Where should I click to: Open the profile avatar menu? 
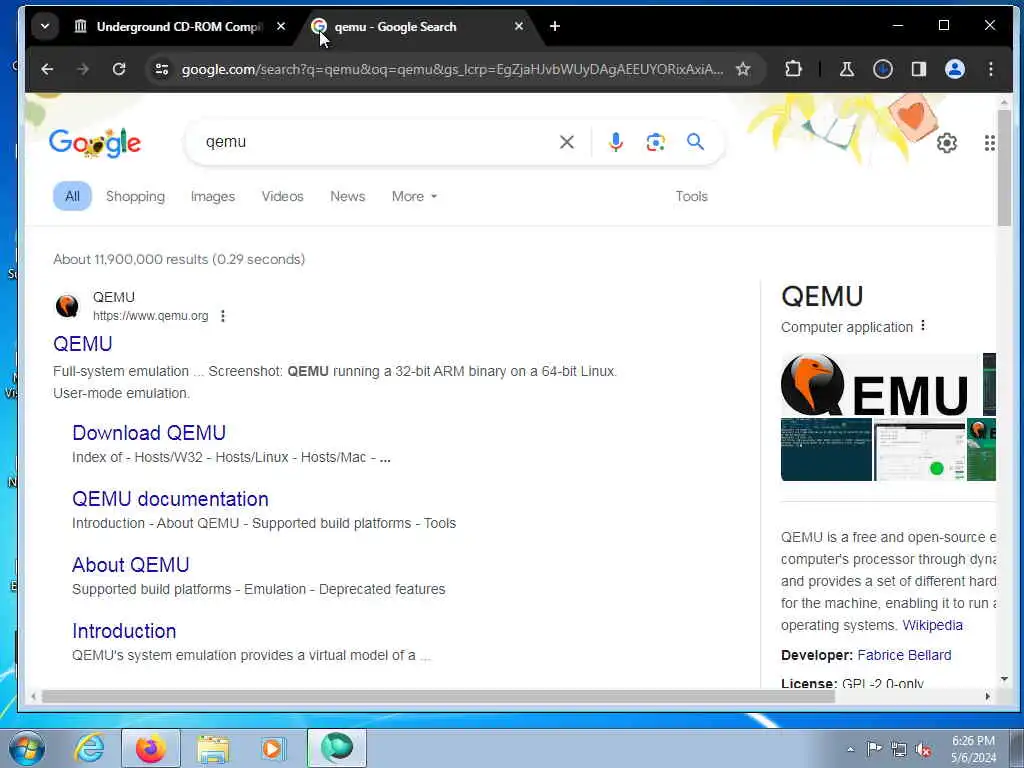[x=955, y=69]
